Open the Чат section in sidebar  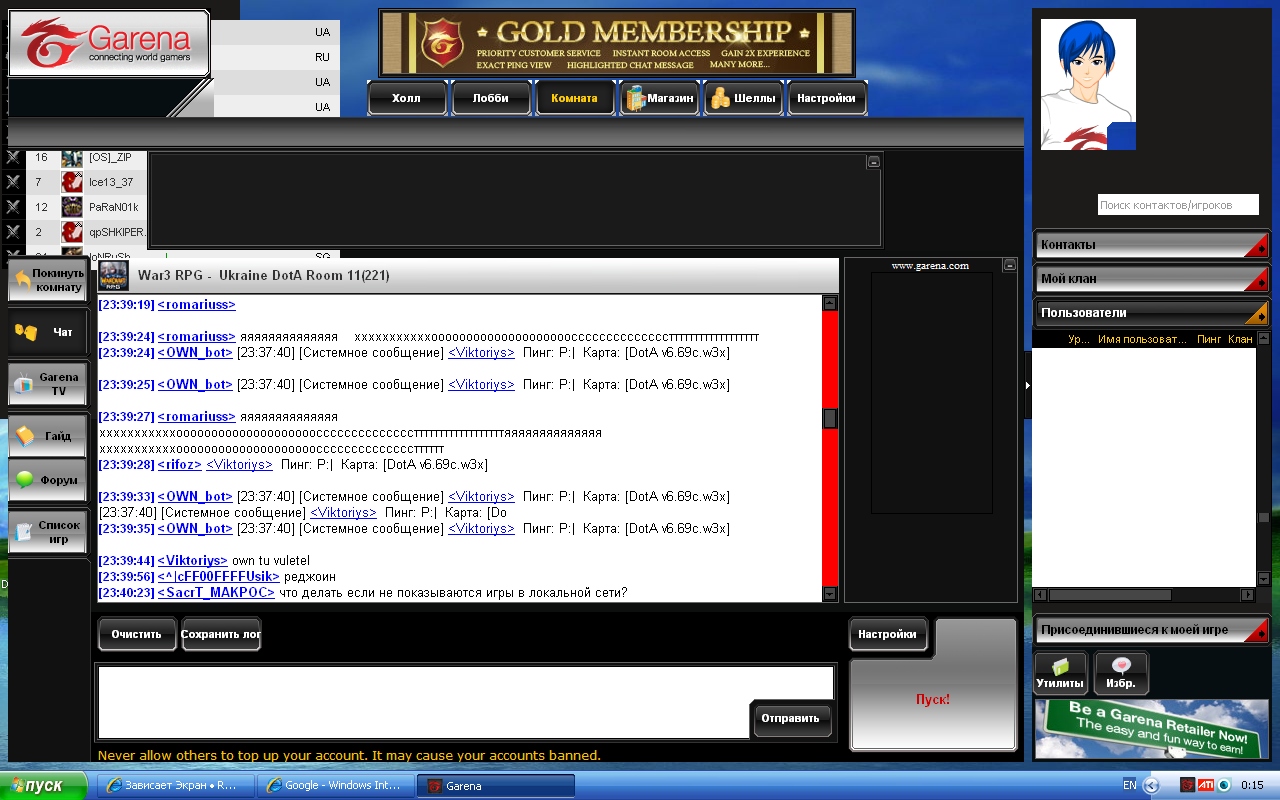pos(48,332)
